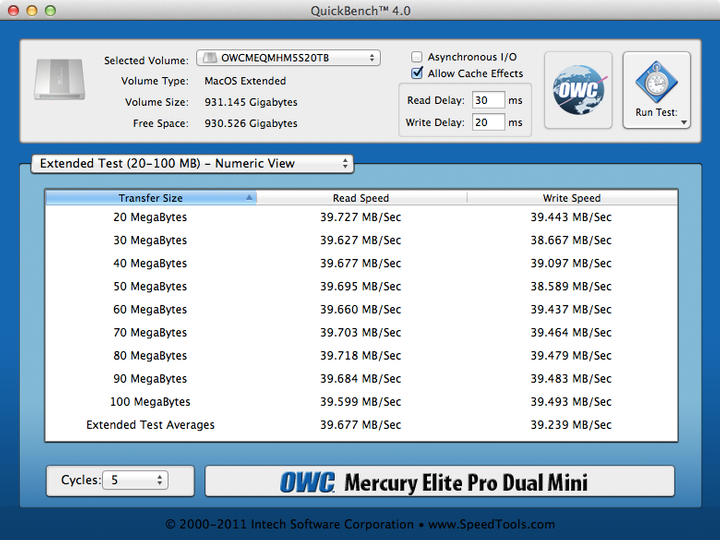Viewport: 720px width, 540px height.
Task: Click the Write Delay input field
Action: (488, 122)
